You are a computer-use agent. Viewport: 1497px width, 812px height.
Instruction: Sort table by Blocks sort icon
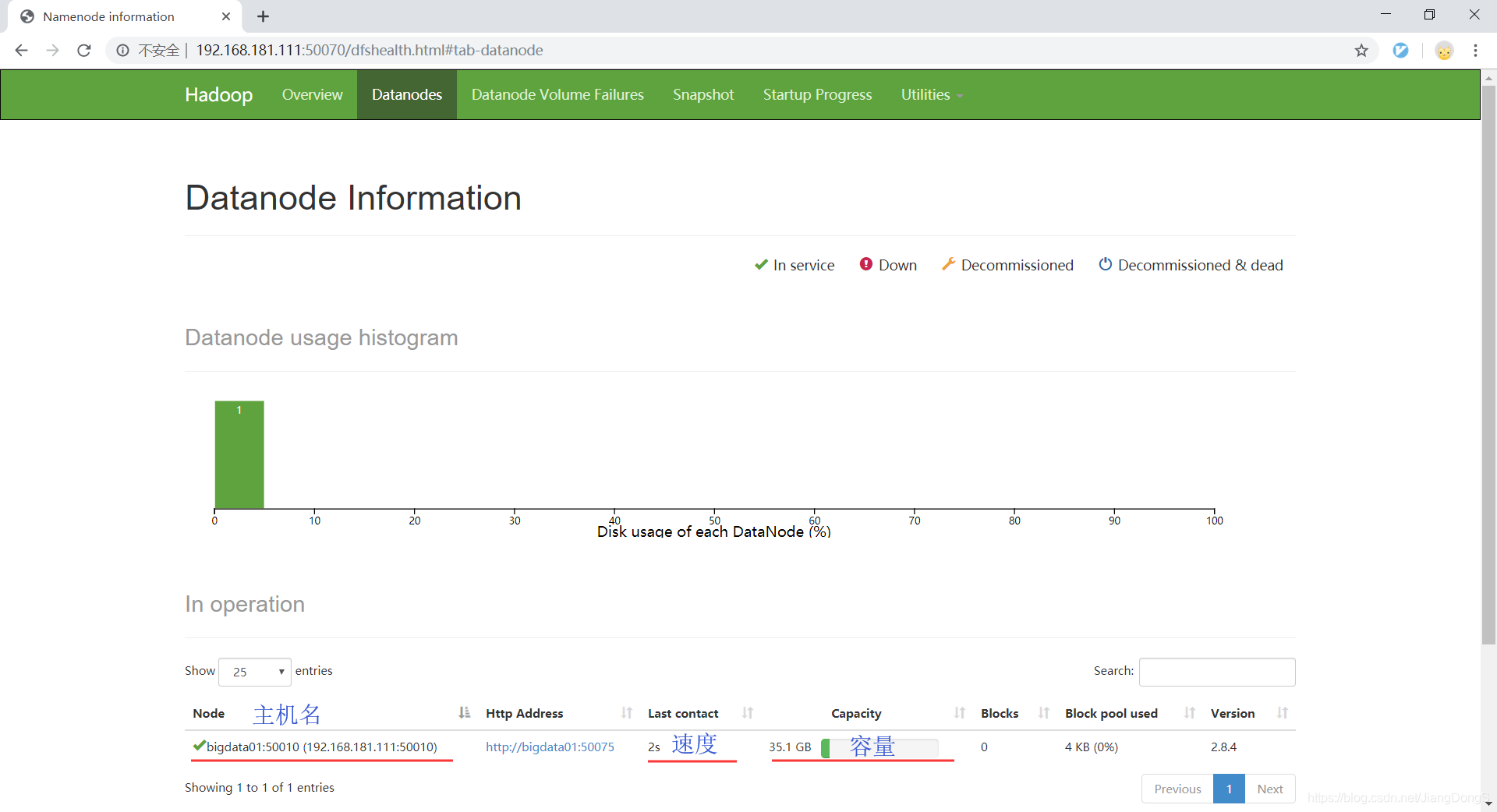click(x=1044, y=713)
